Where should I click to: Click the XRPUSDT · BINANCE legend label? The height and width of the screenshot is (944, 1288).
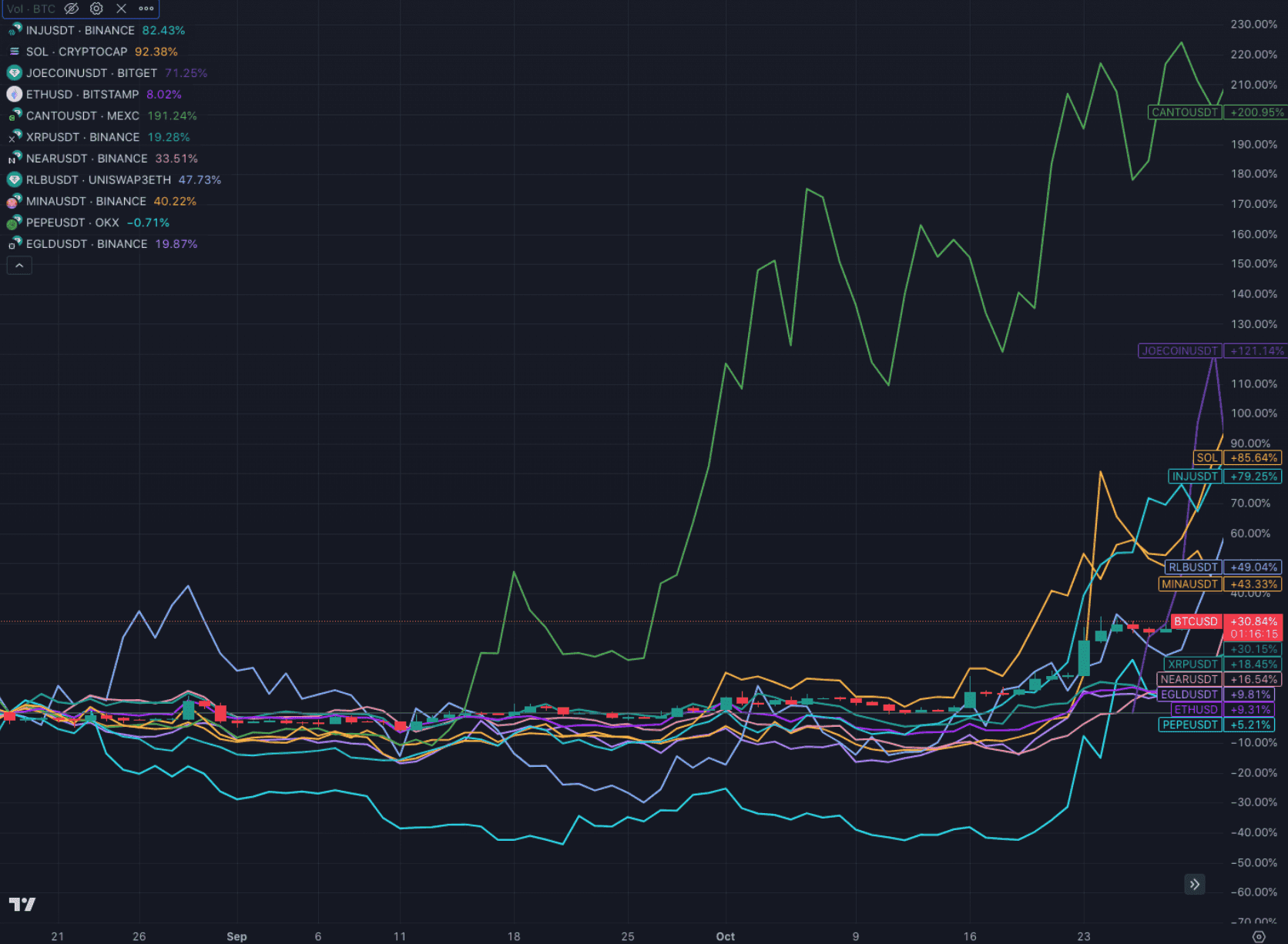(82, 137)
